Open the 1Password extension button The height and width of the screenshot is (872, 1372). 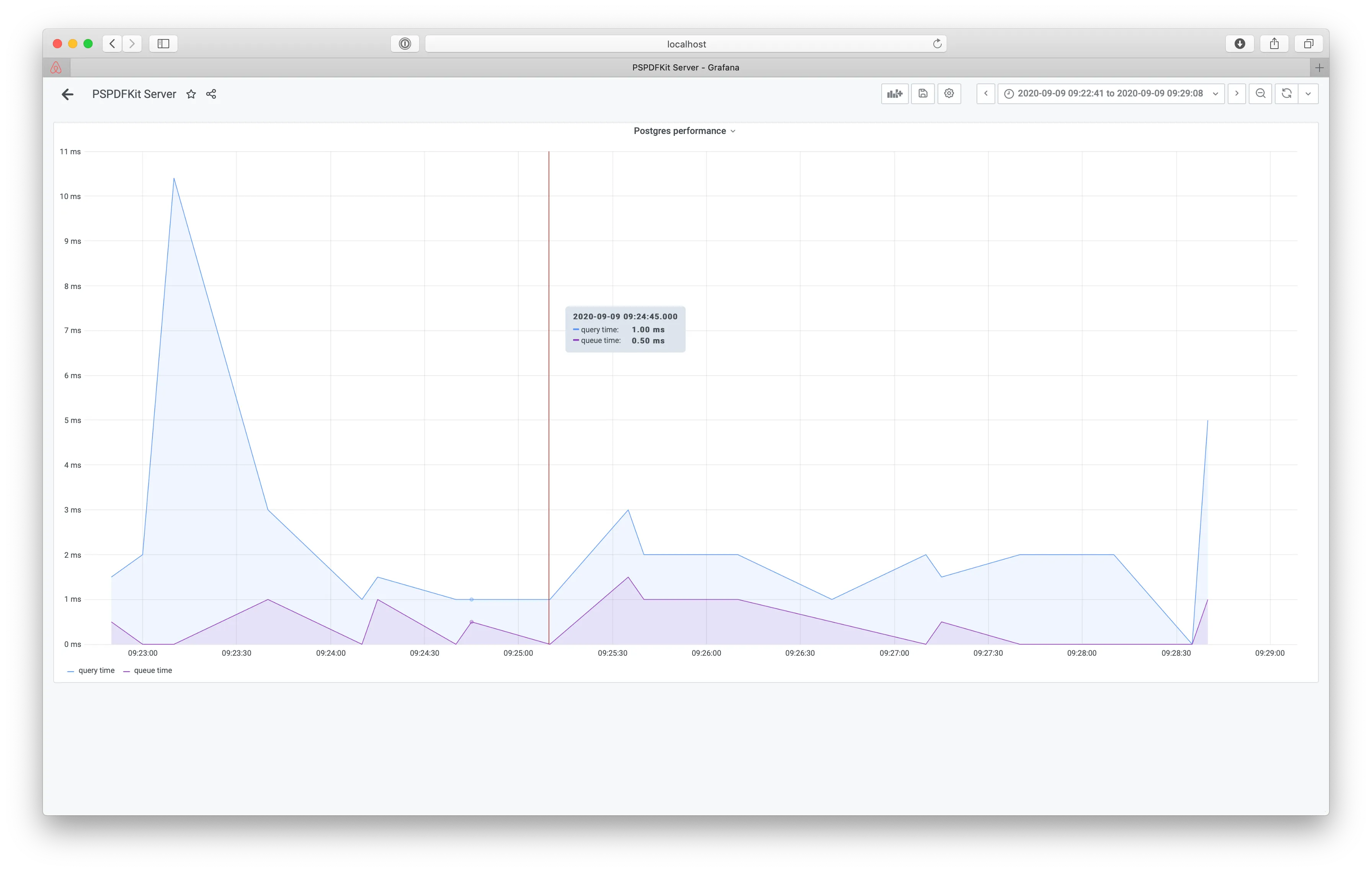405,44
